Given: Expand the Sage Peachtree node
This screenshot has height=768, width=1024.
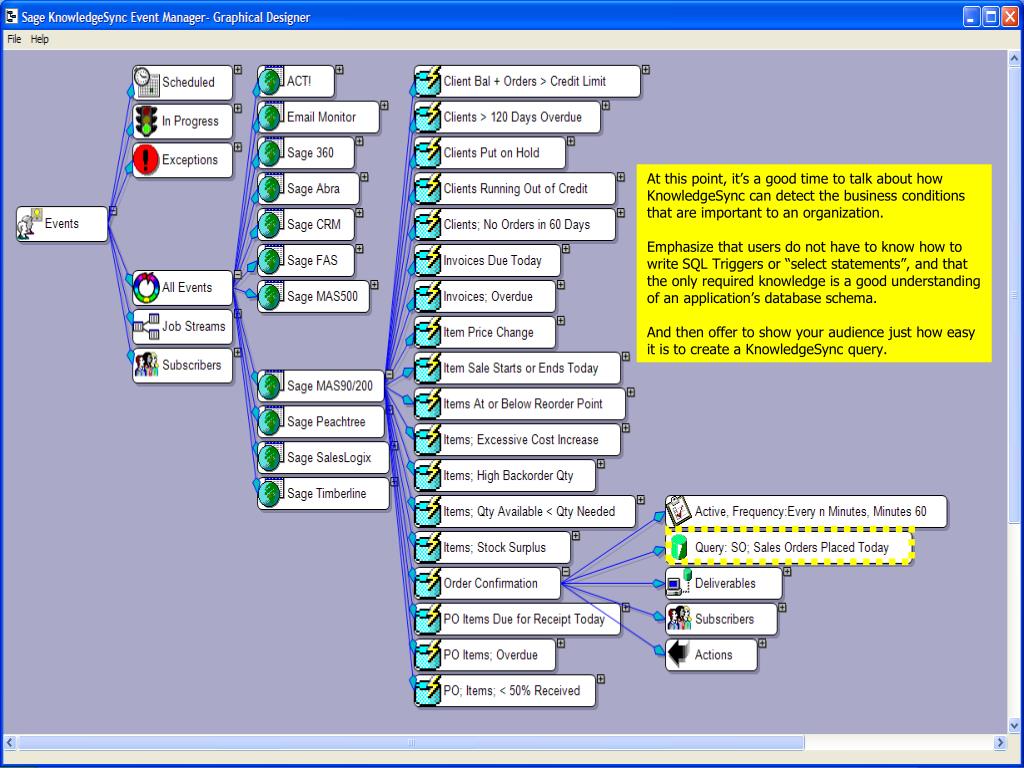Looking at the screenshot, I should pyautogui.click(x=390, y=410).
